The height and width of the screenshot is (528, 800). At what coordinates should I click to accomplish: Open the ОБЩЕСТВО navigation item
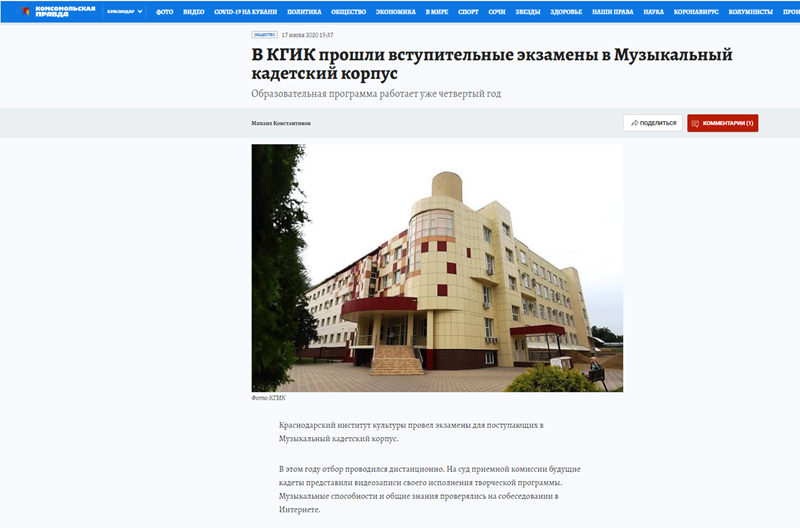point(348,12)
